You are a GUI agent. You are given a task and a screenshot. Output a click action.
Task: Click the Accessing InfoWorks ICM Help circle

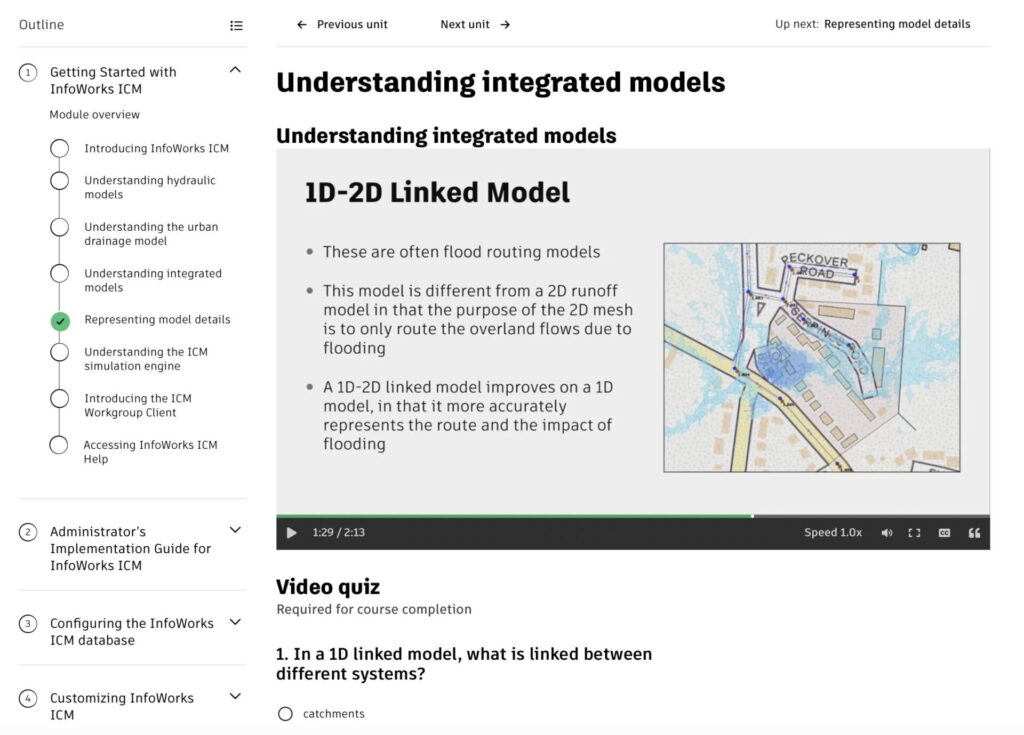coord(59,445)
